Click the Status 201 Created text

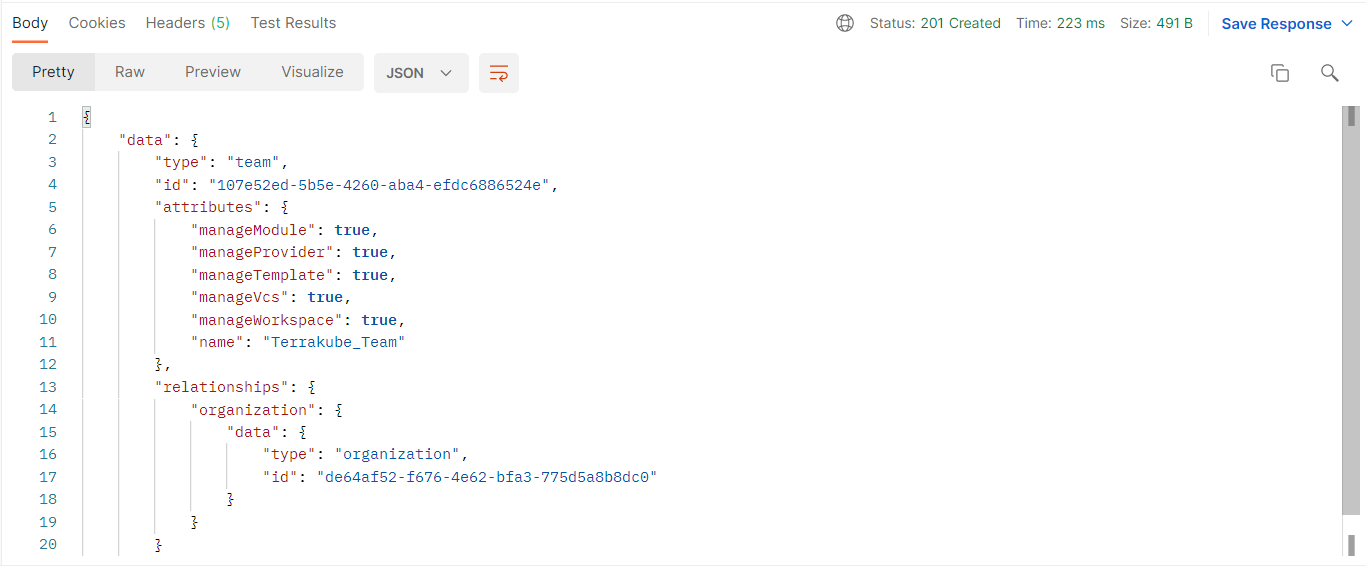(935, 23)
